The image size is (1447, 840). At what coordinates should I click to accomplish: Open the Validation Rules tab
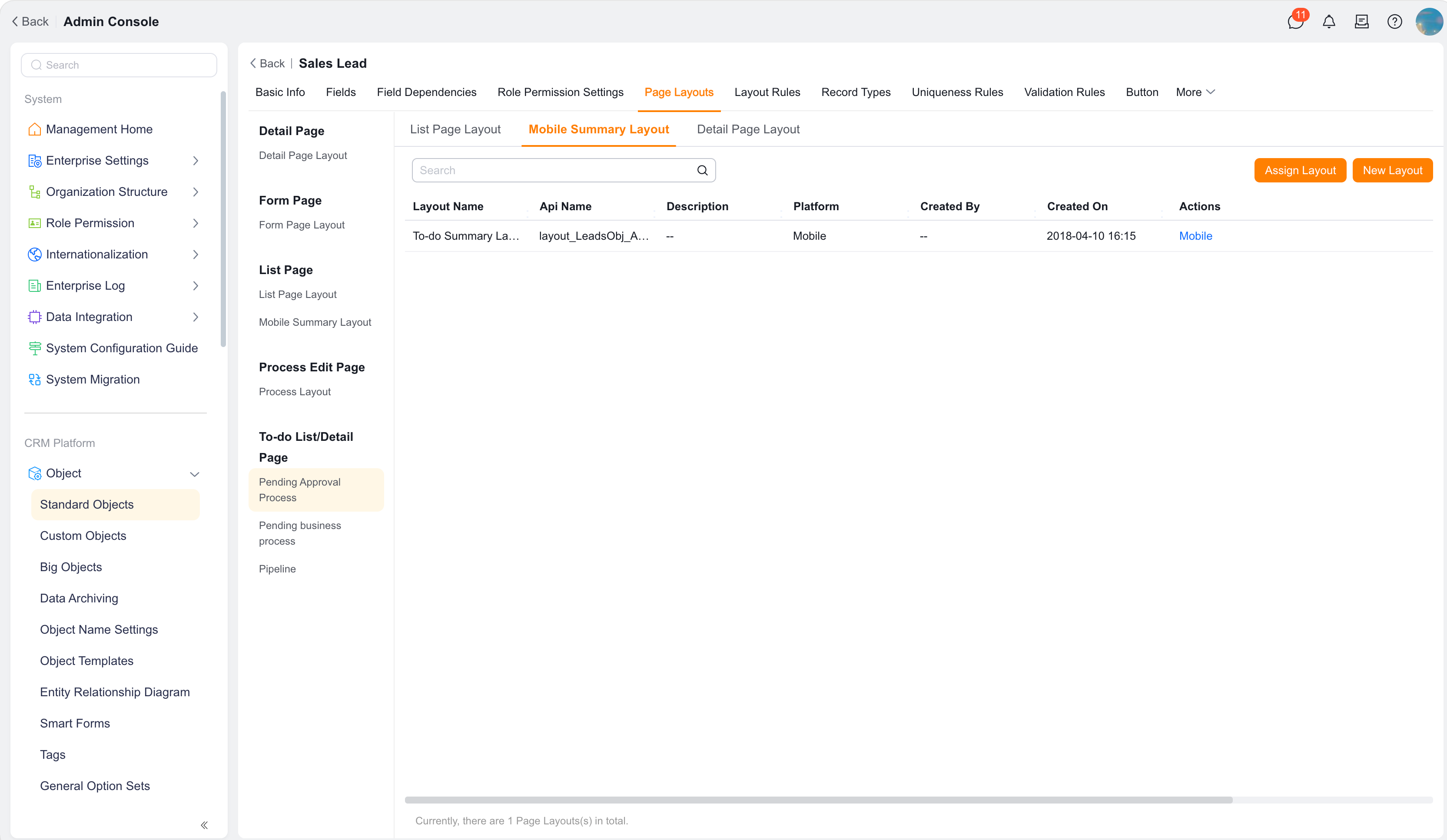[1064, 93]
